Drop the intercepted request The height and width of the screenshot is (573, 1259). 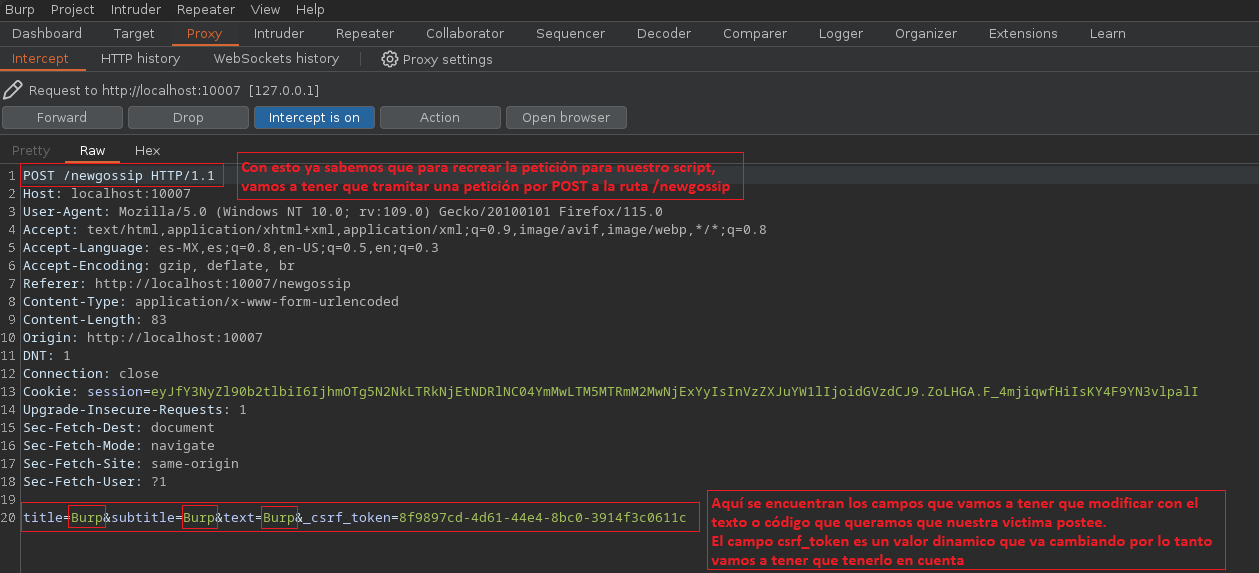pyautogui.click(x=188, y=117)
